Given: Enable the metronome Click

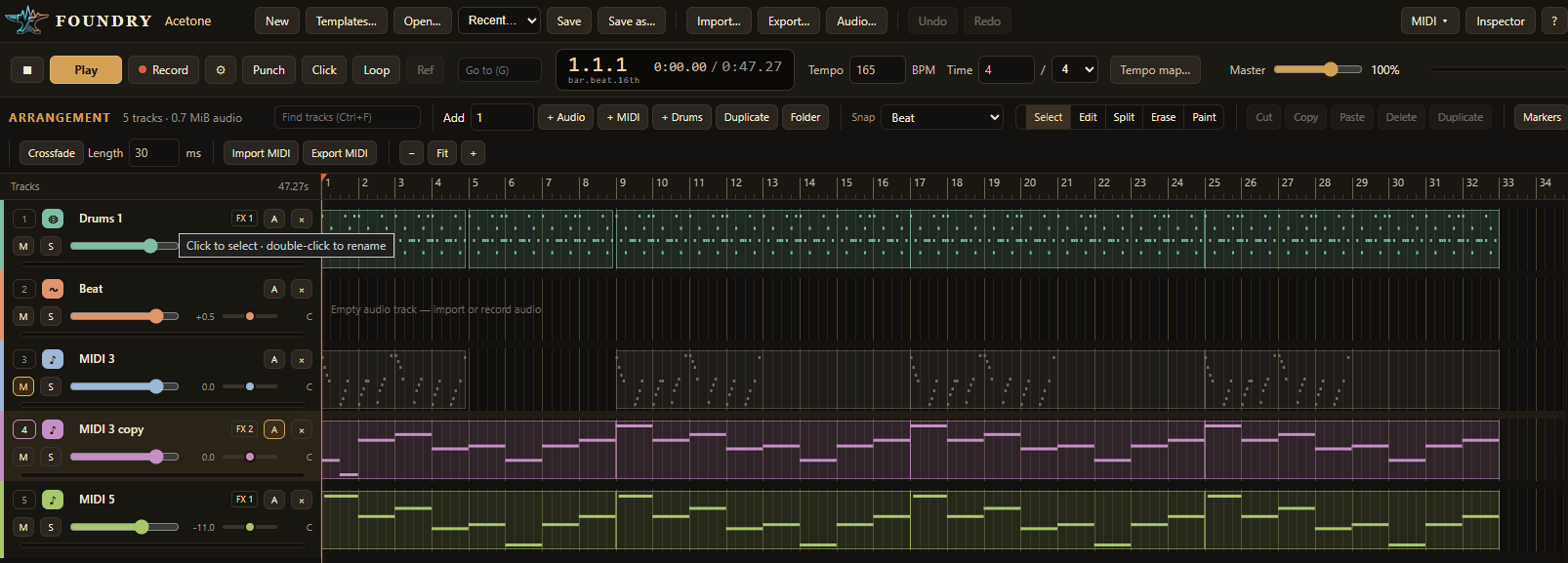Looking at the screenshot, I should [x=324, y=70].
